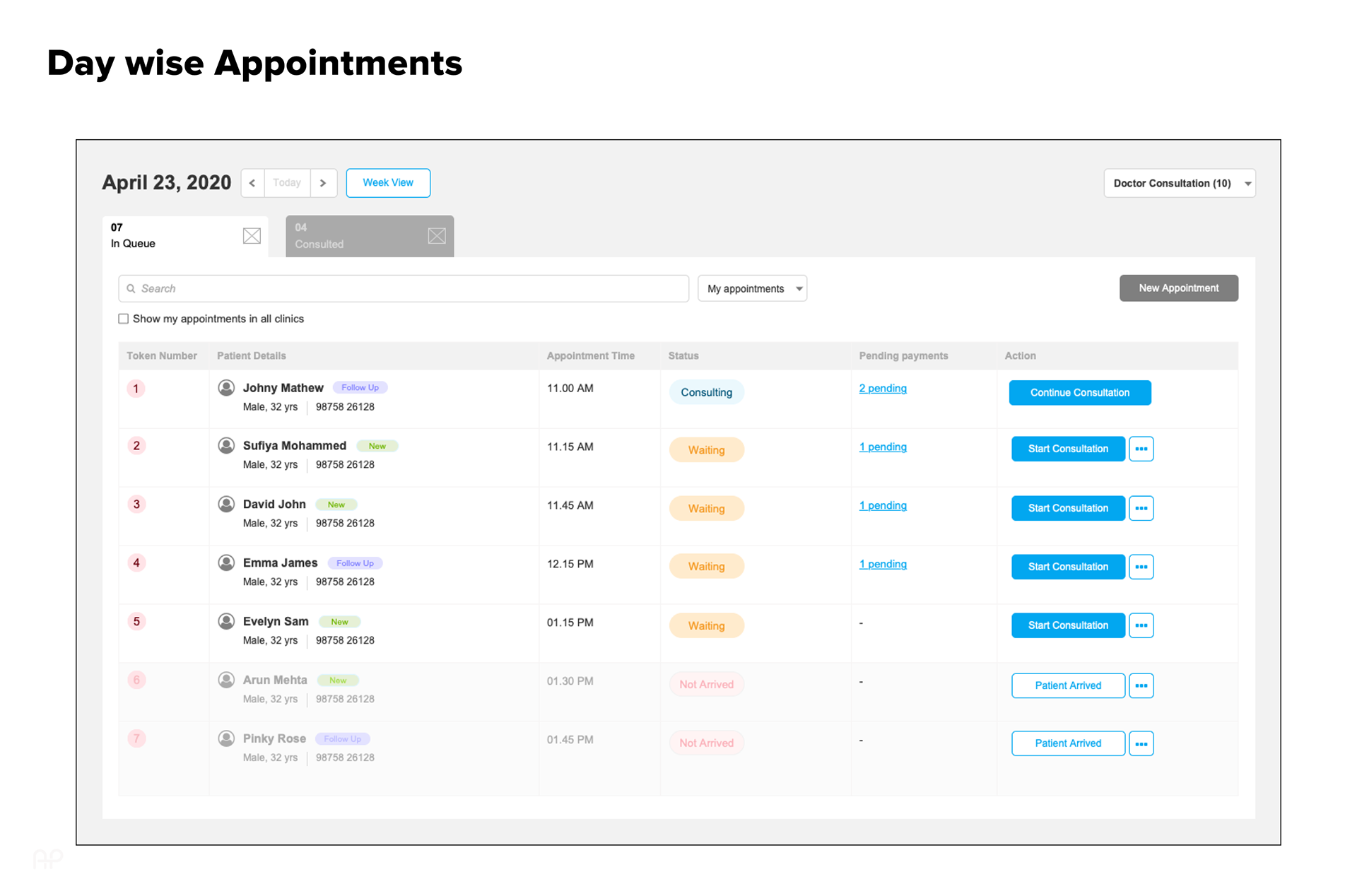Viewport: 1357px width, 896px height.
Task: Click the next day arrow button
Action: click(x=323, y=183)
